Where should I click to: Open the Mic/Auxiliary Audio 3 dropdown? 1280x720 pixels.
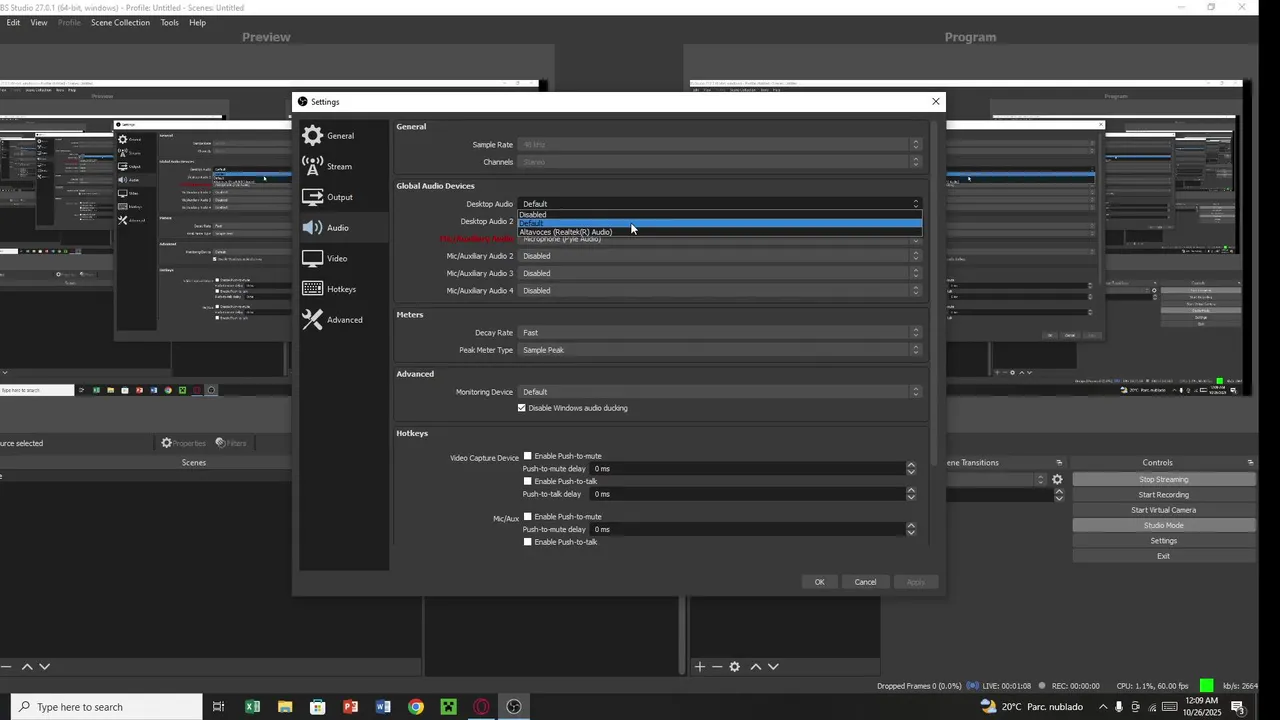coord(720,273)
